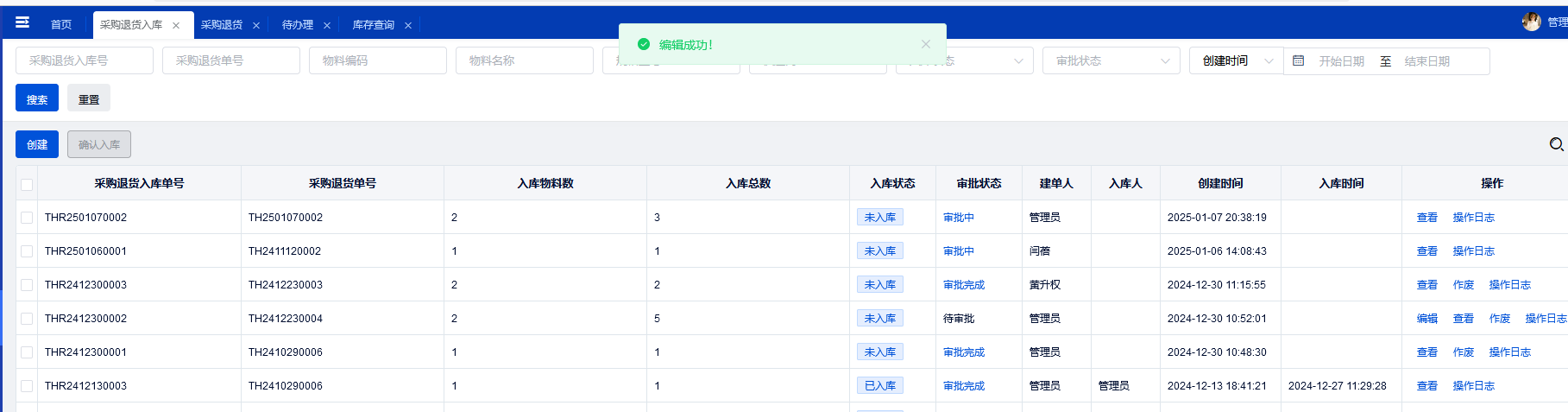
Task: Check the row THR2501060001 checkbox
Action: tap(27, 251)
